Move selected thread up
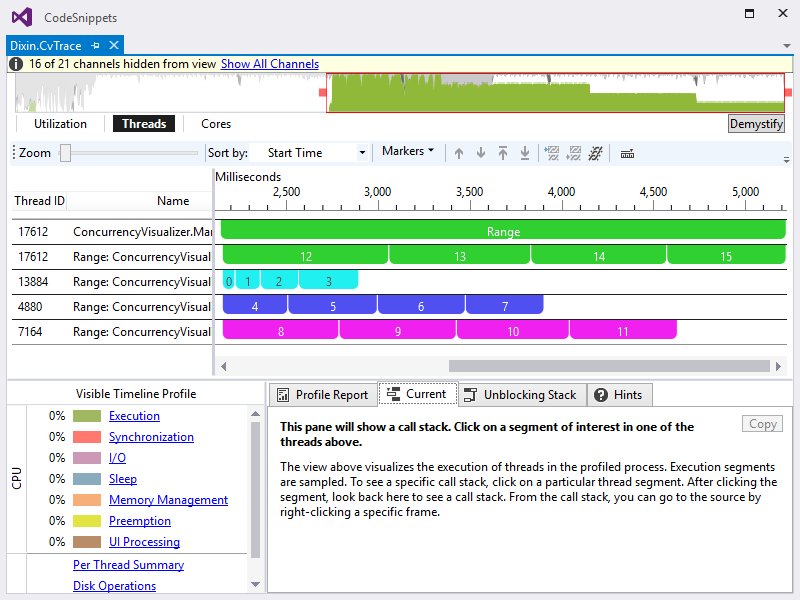 (459, 153)
